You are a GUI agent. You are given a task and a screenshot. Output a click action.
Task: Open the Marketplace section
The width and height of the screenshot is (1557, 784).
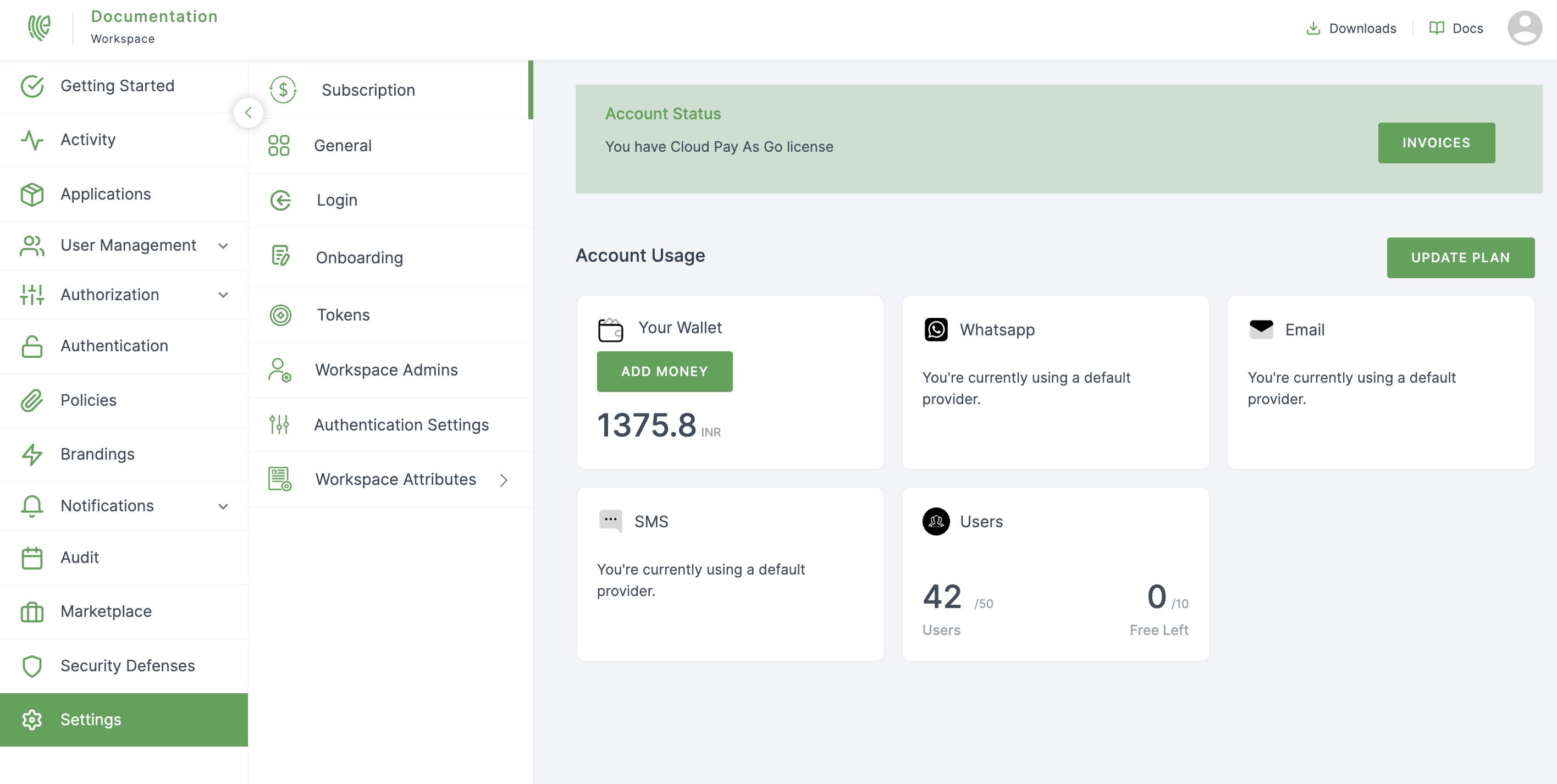[124, 612]
